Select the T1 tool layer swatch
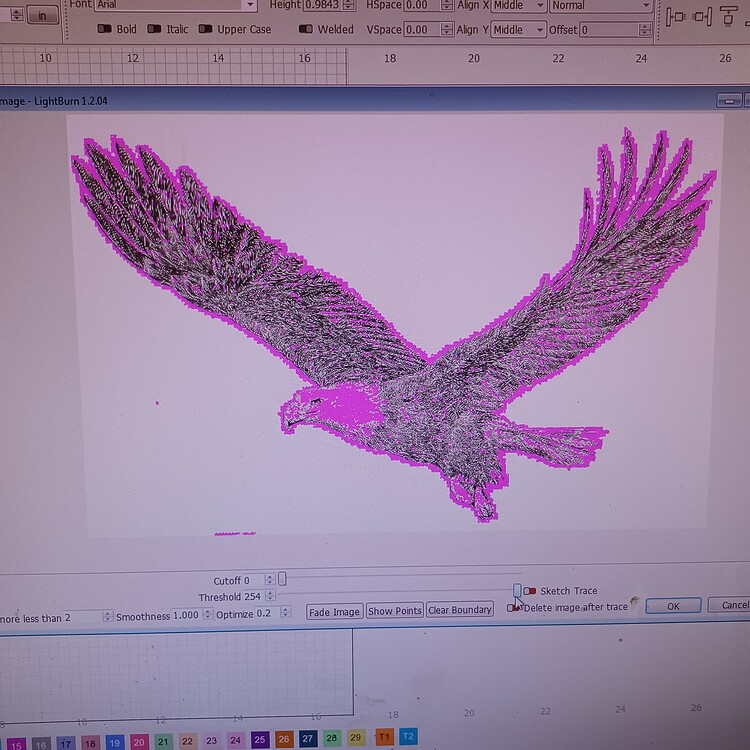Image resolution: width=750 pixels, height=750 pixels. point(384,737)
